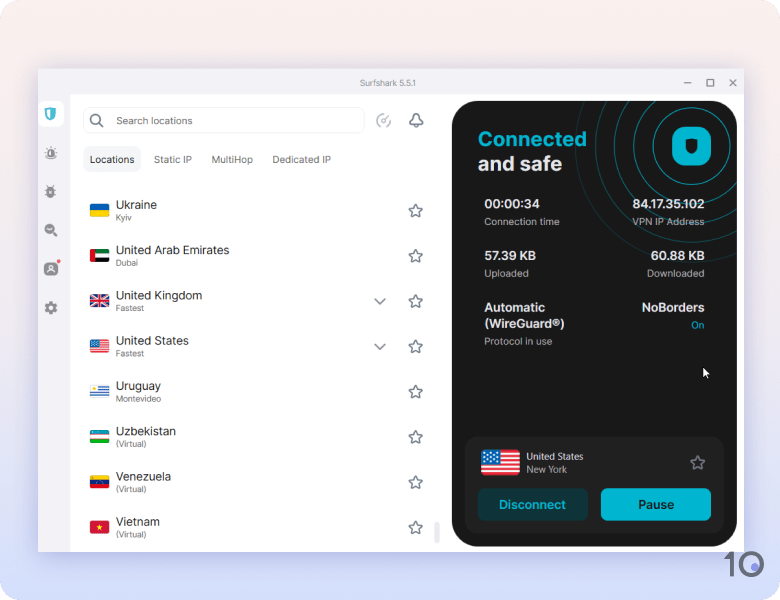780x600 pixels.
Task: Open the Antivirus bug sidebar icon
Action: [51, 192]
